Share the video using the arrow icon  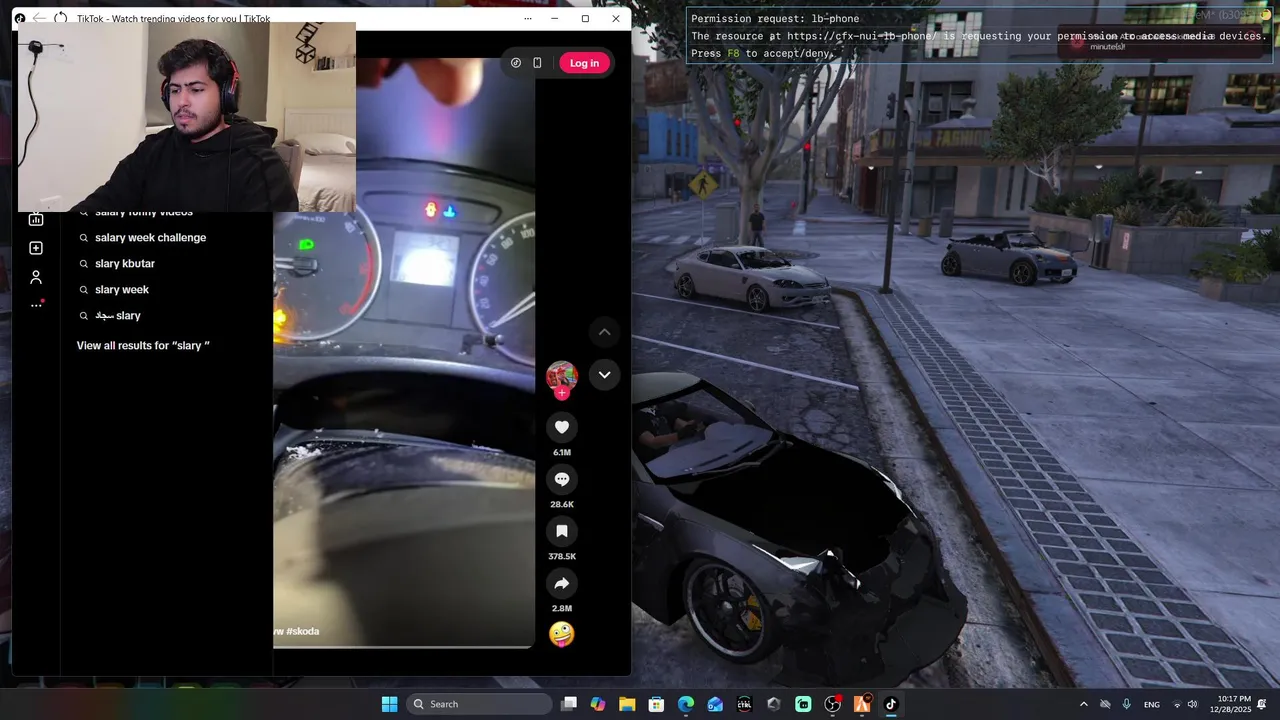coord(562,583)
